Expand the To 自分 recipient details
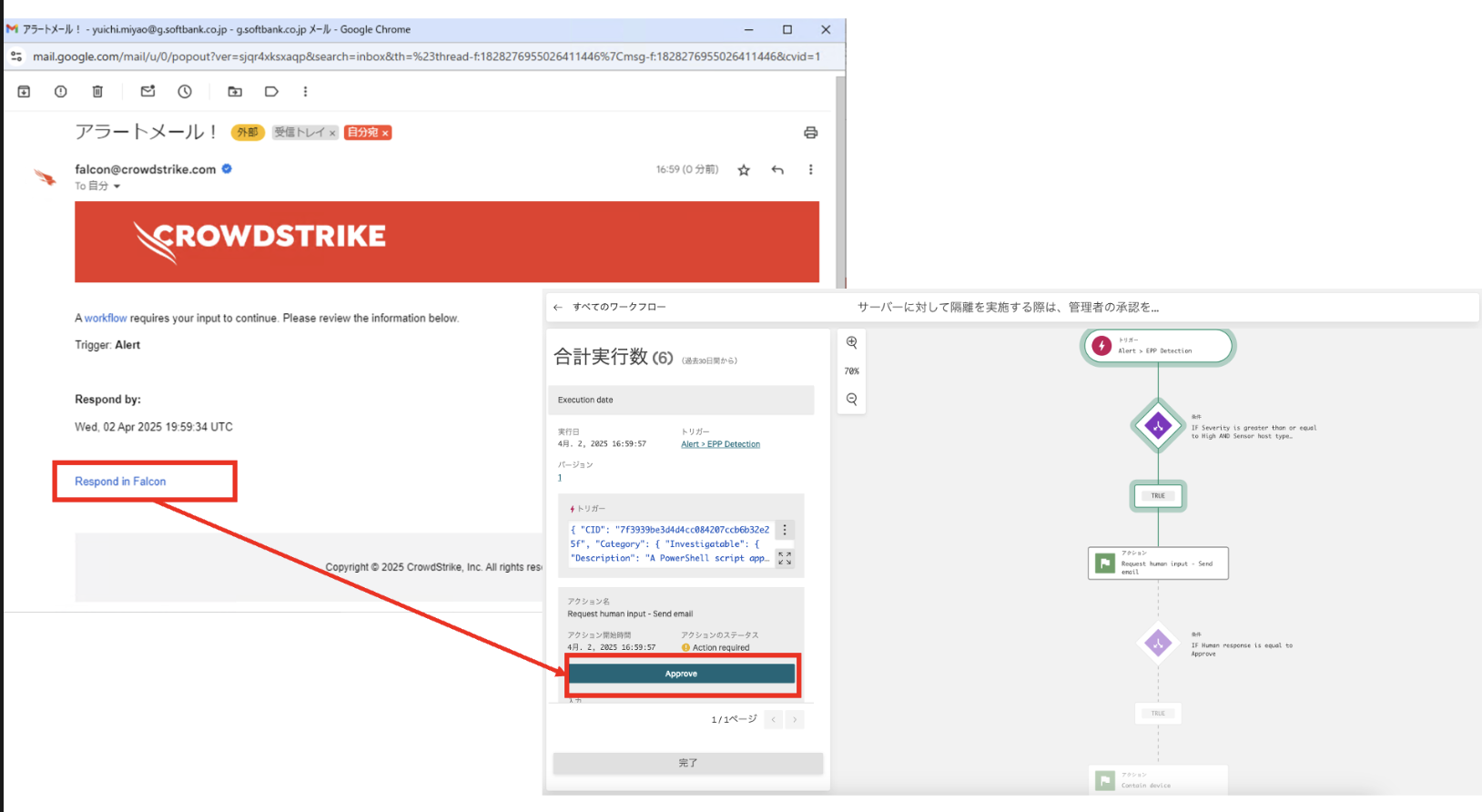Screen dimensions: 1482x812 (x=117, y=186)
